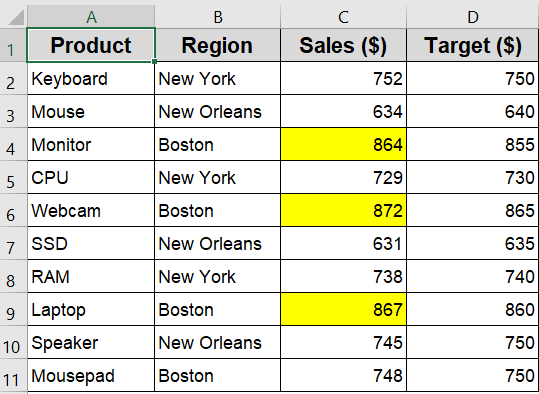Select row 11 header
The image size is (539, 394).
click(13, 375)
